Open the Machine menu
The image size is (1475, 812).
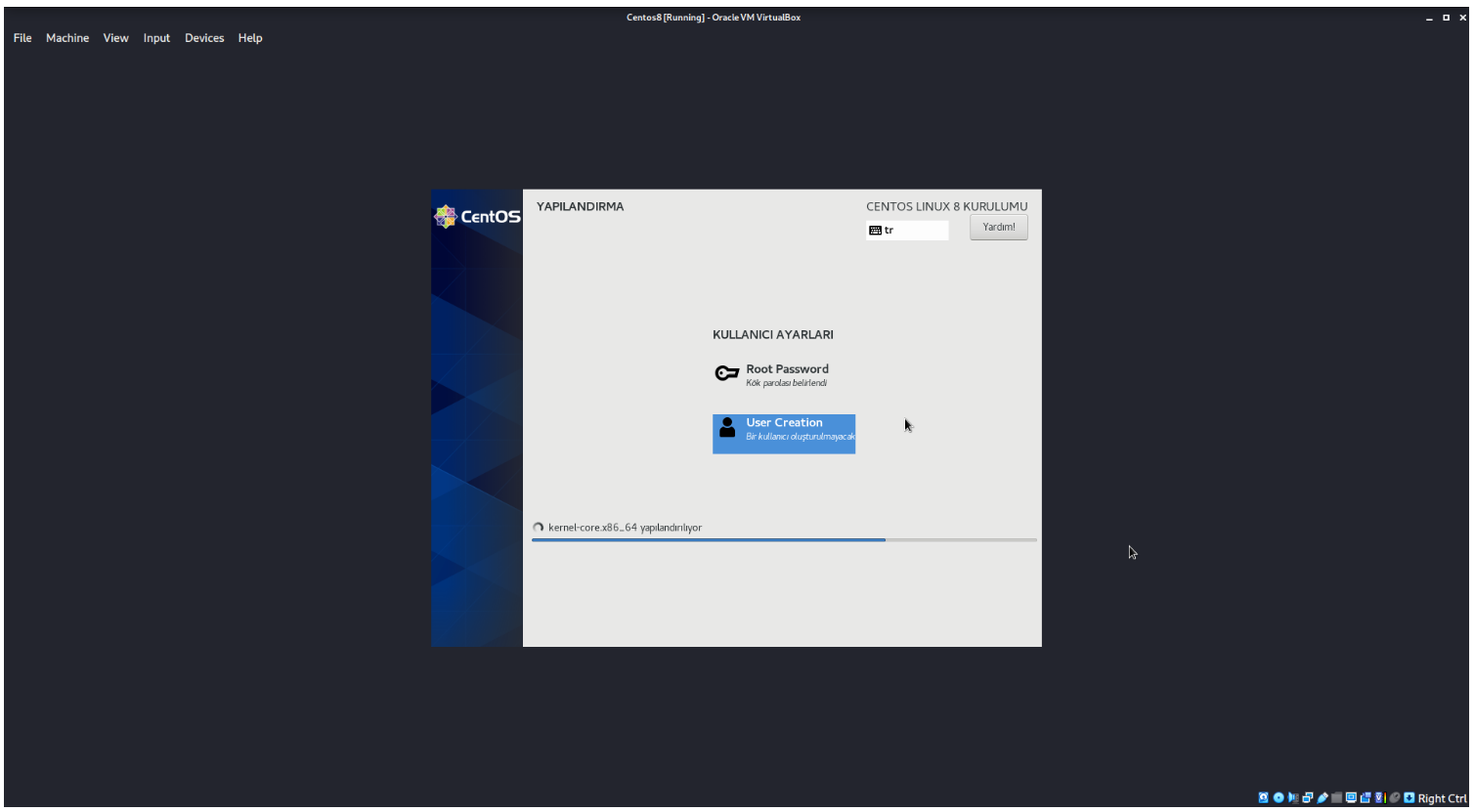(67, 38)
